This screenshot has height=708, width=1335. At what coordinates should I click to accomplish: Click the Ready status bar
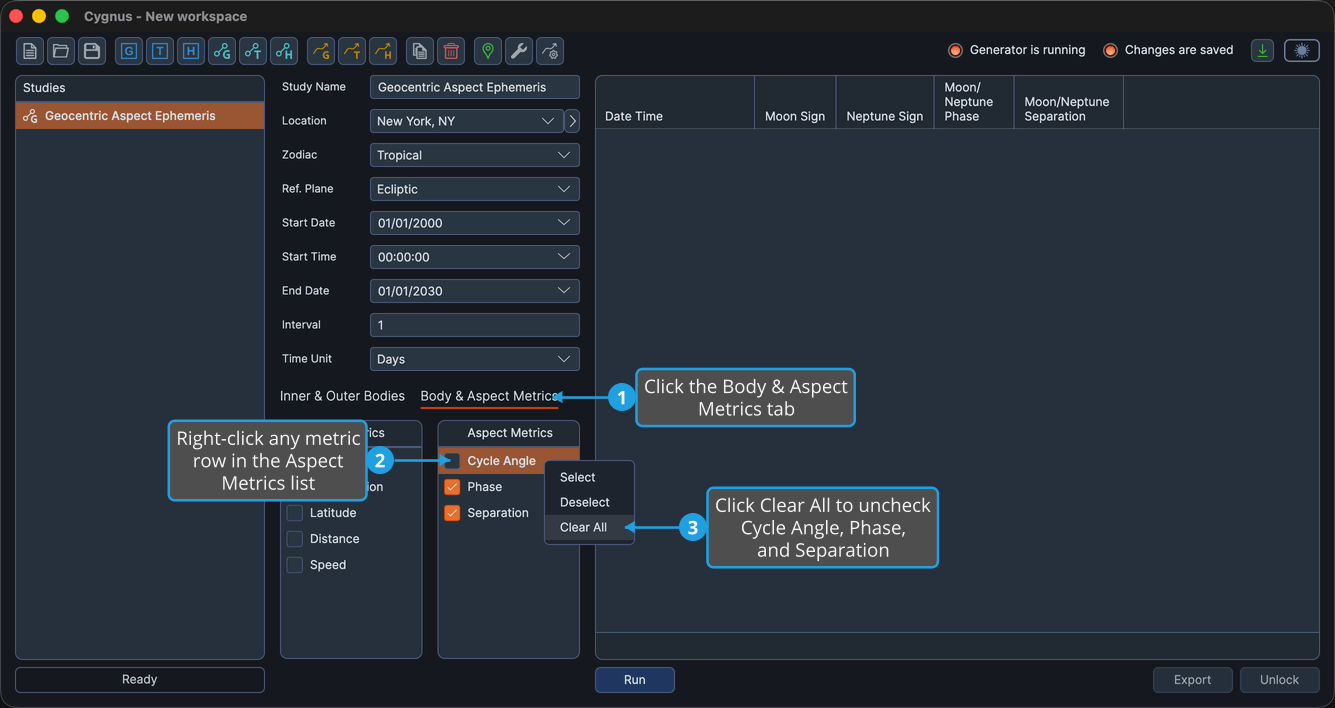coord(140,680)
